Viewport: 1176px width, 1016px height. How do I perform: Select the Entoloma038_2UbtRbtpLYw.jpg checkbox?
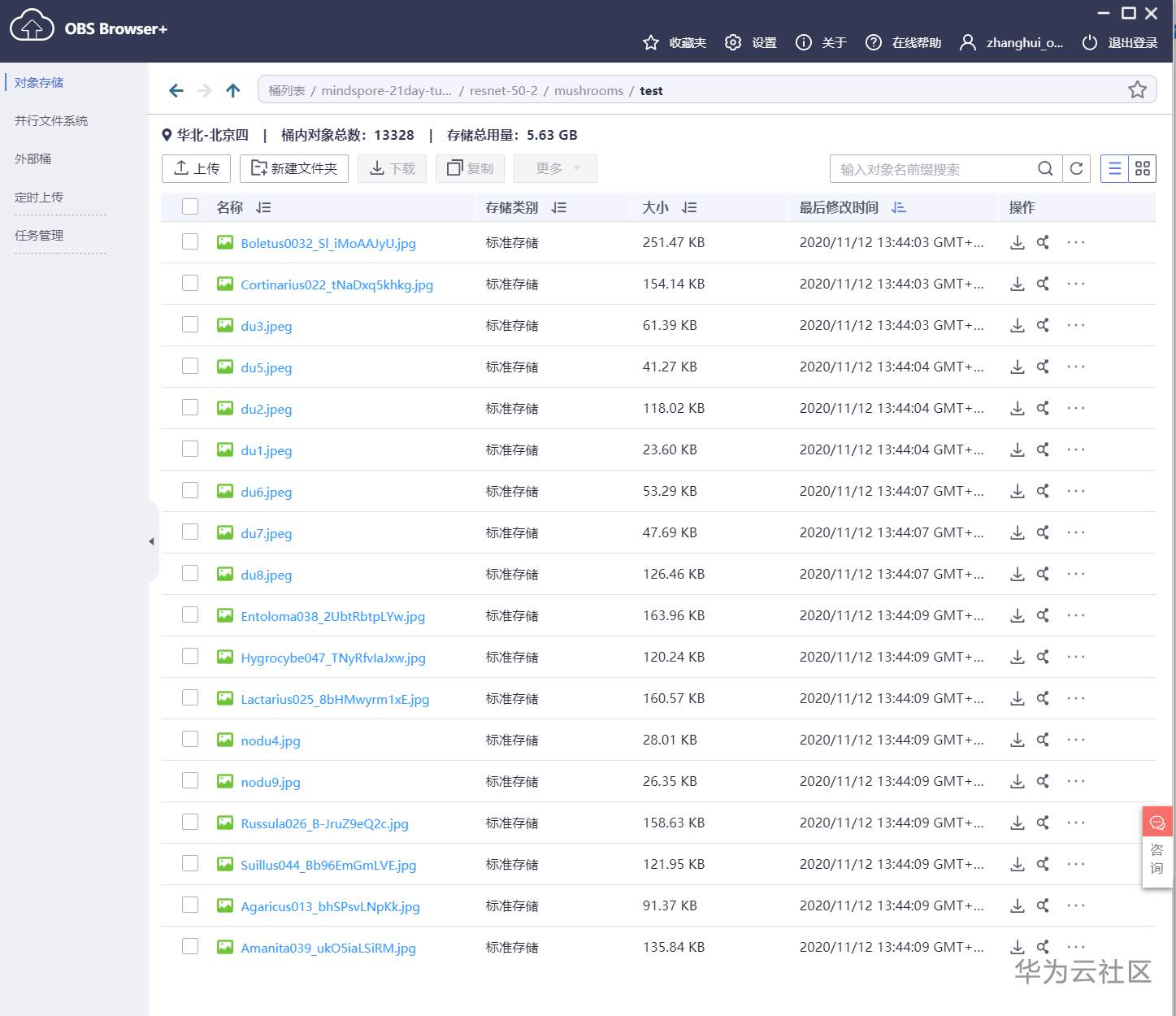click(x=190, y=615)
